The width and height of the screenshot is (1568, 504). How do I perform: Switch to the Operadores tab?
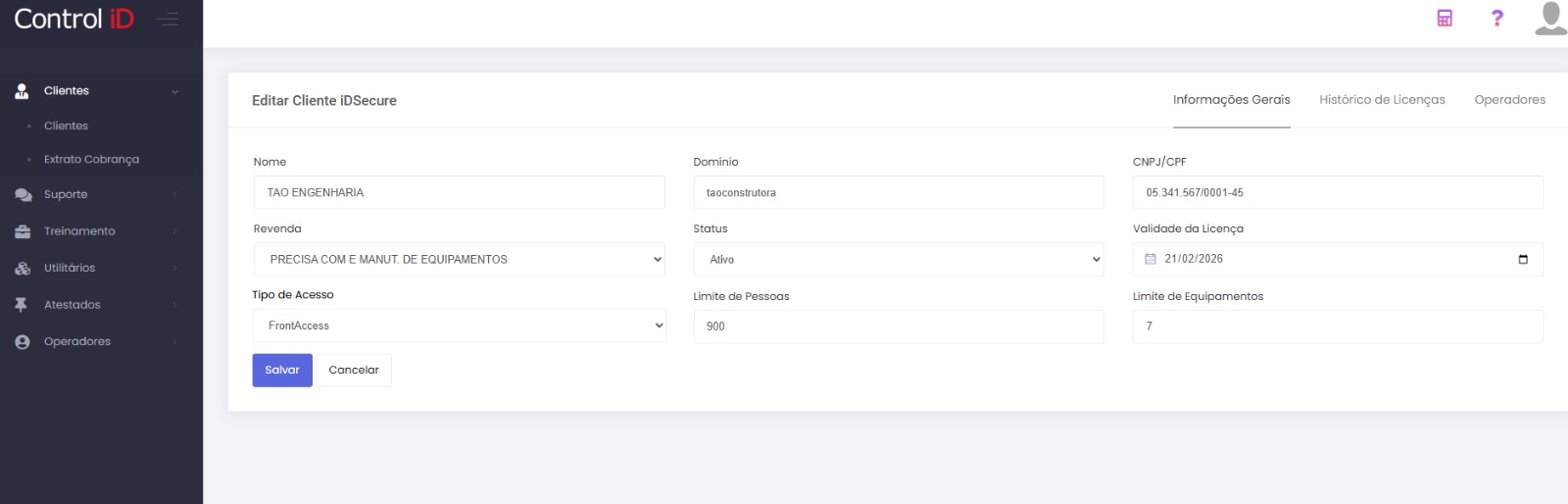pos(1509,100)
